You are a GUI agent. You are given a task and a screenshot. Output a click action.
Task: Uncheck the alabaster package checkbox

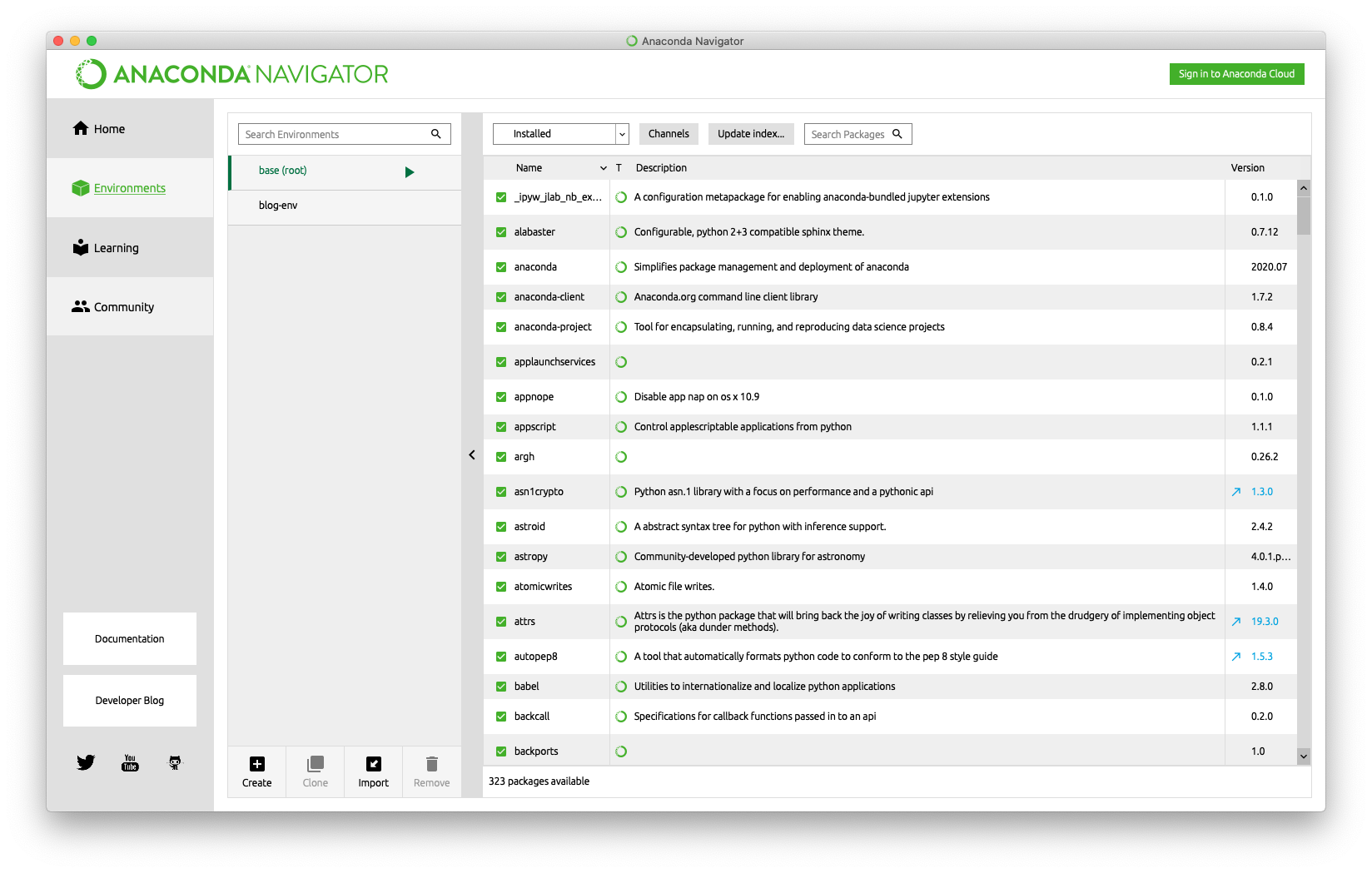click(500, 231)
